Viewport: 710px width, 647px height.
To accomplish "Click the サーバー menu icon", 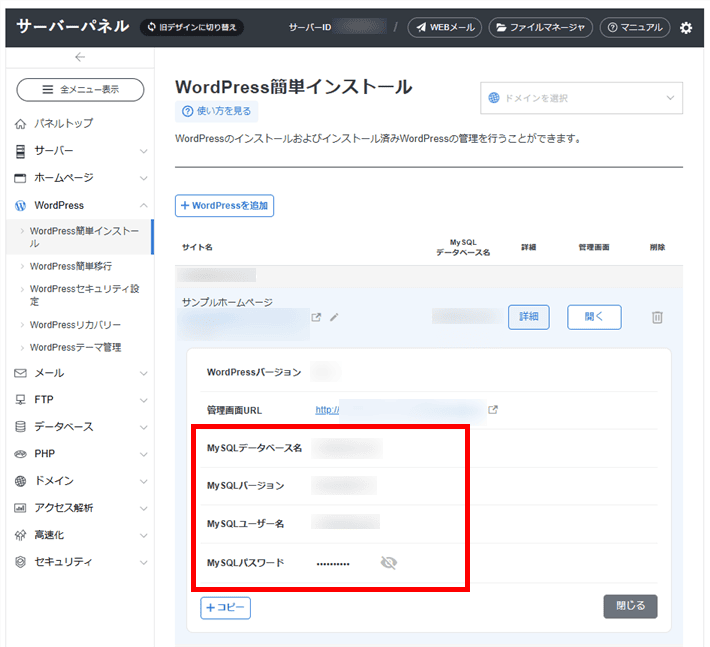I will coord(20,151).
